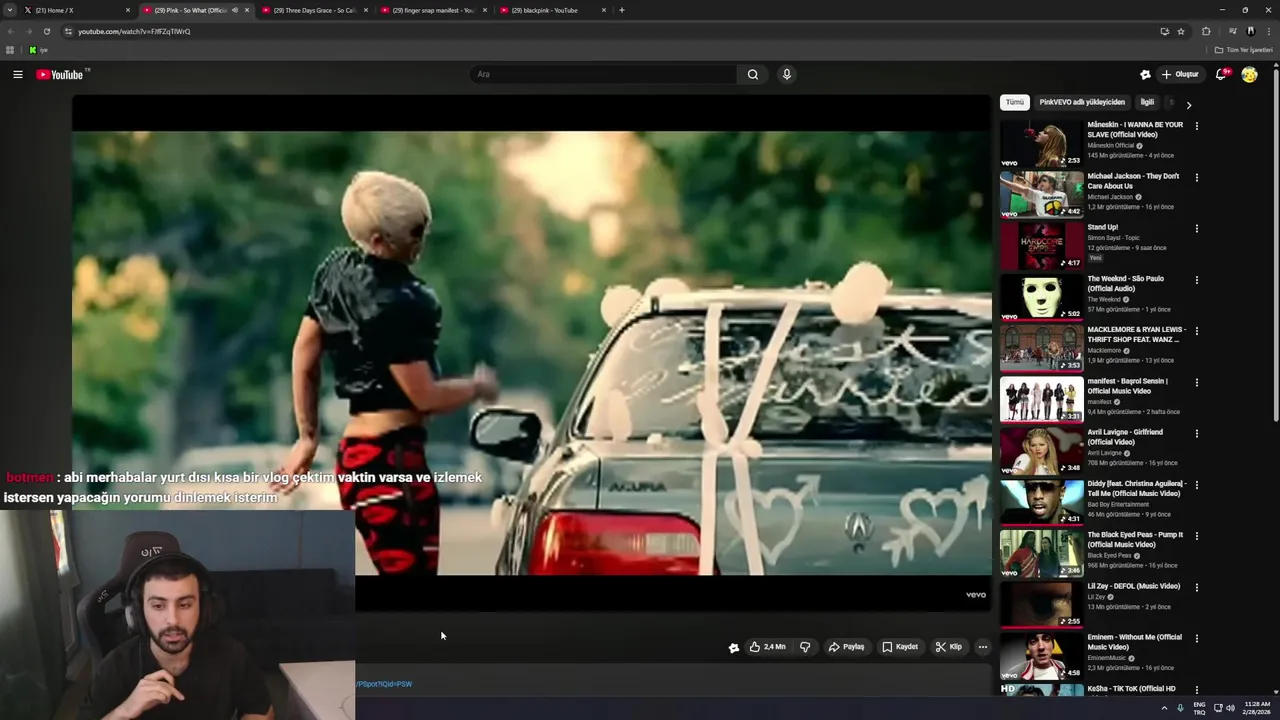This screenshot has width=1280, height=720.
Task: Show hidden system tray icons
Action: tap(1164, 708)
